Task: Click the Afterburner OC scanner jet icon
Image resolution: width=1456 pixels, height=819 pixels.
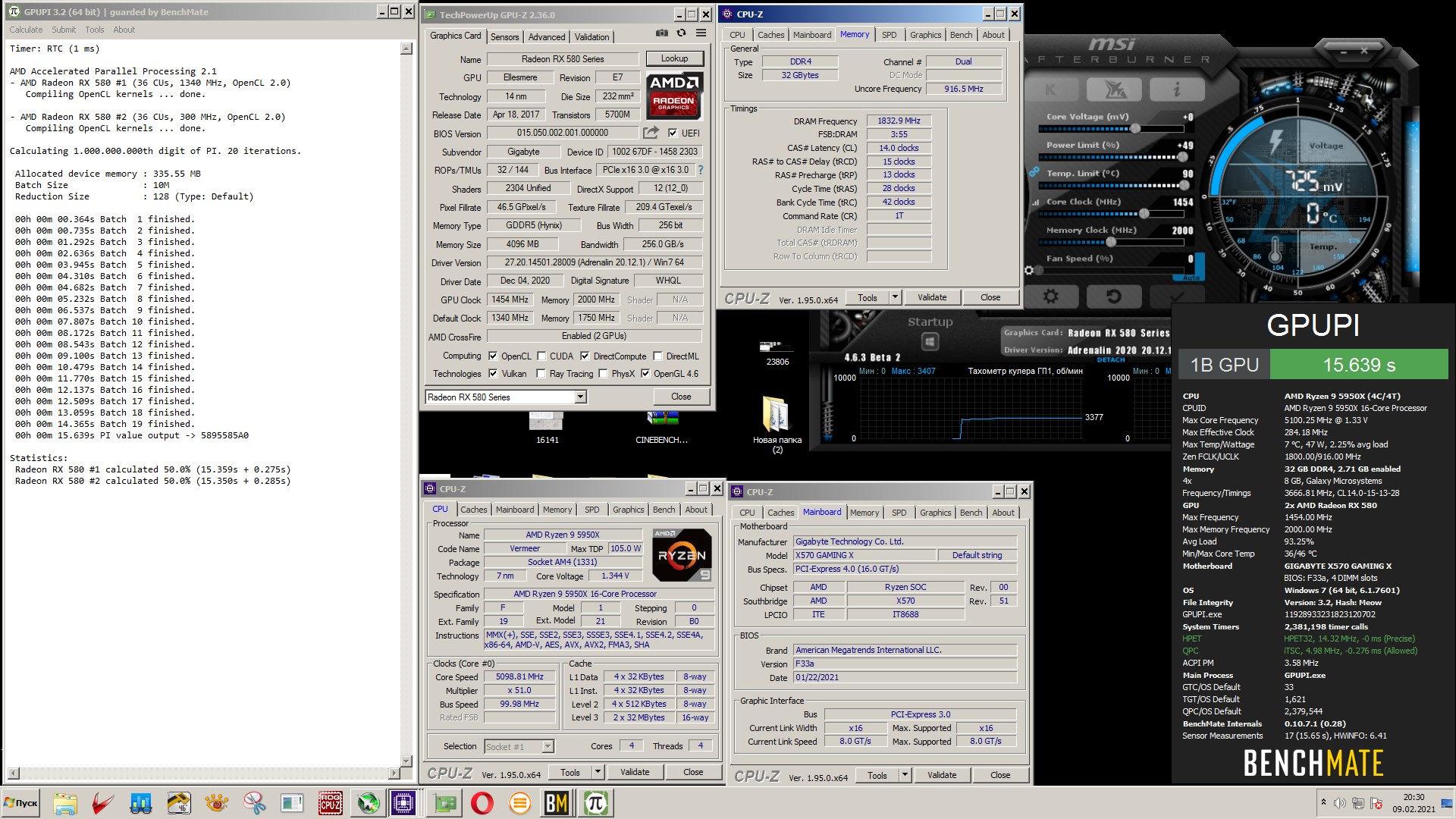Action: click(x=1114, y=89)
